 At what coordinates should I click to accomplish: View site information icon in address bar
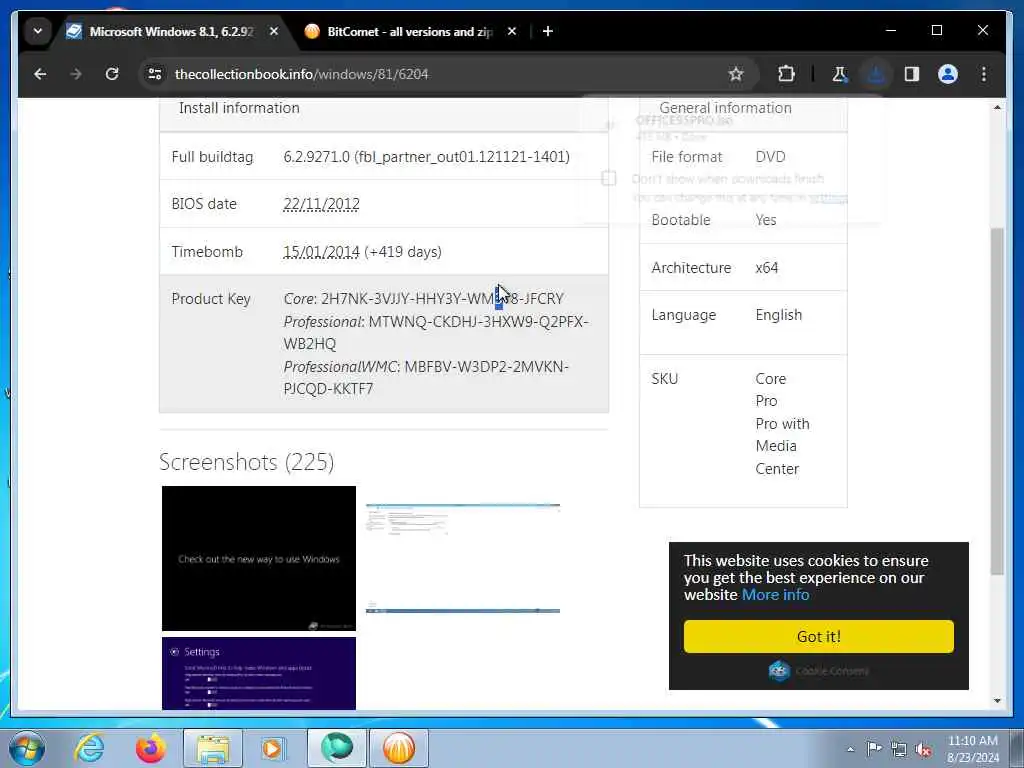[155, 74]
